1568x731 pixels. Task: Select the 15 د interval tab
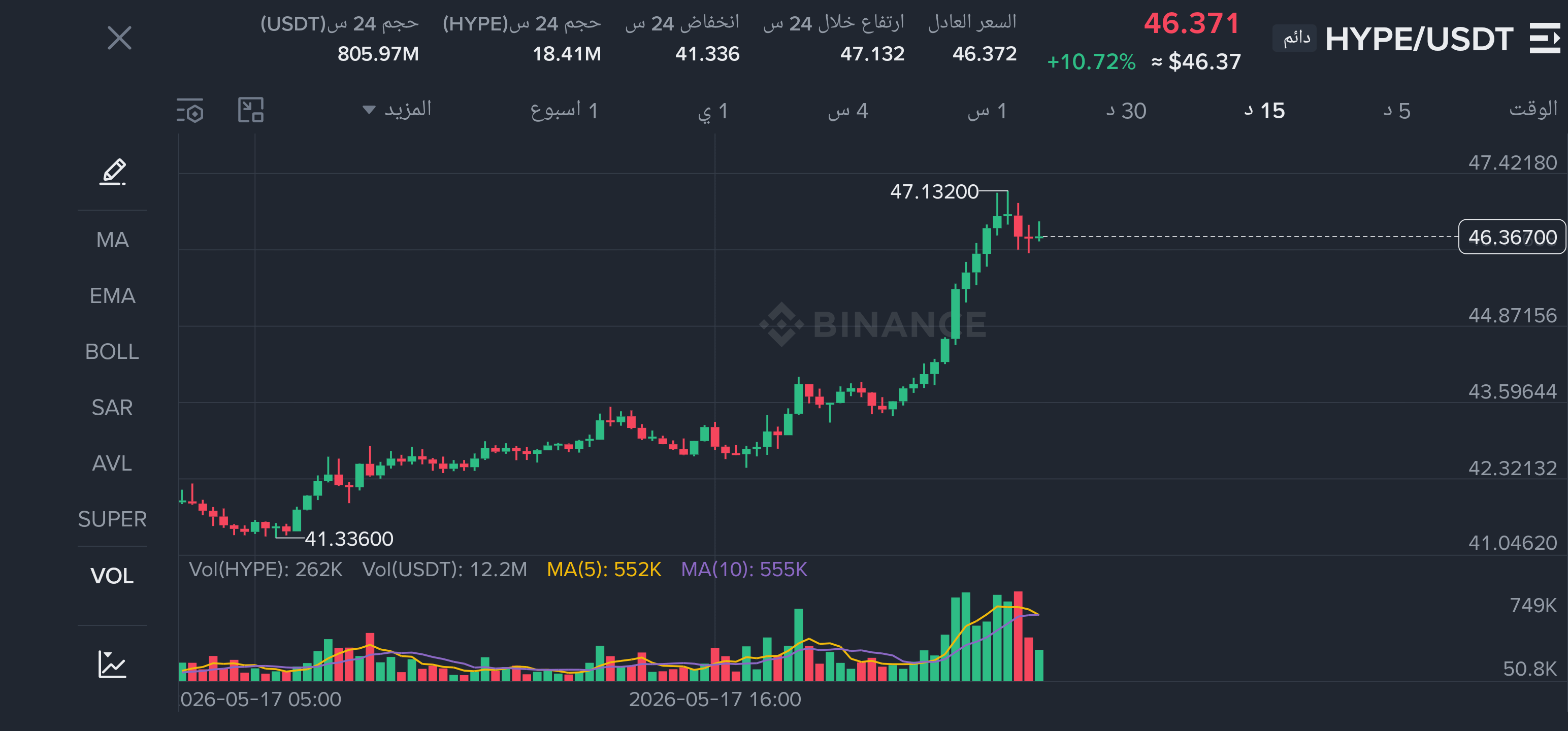pos(1264,111)
